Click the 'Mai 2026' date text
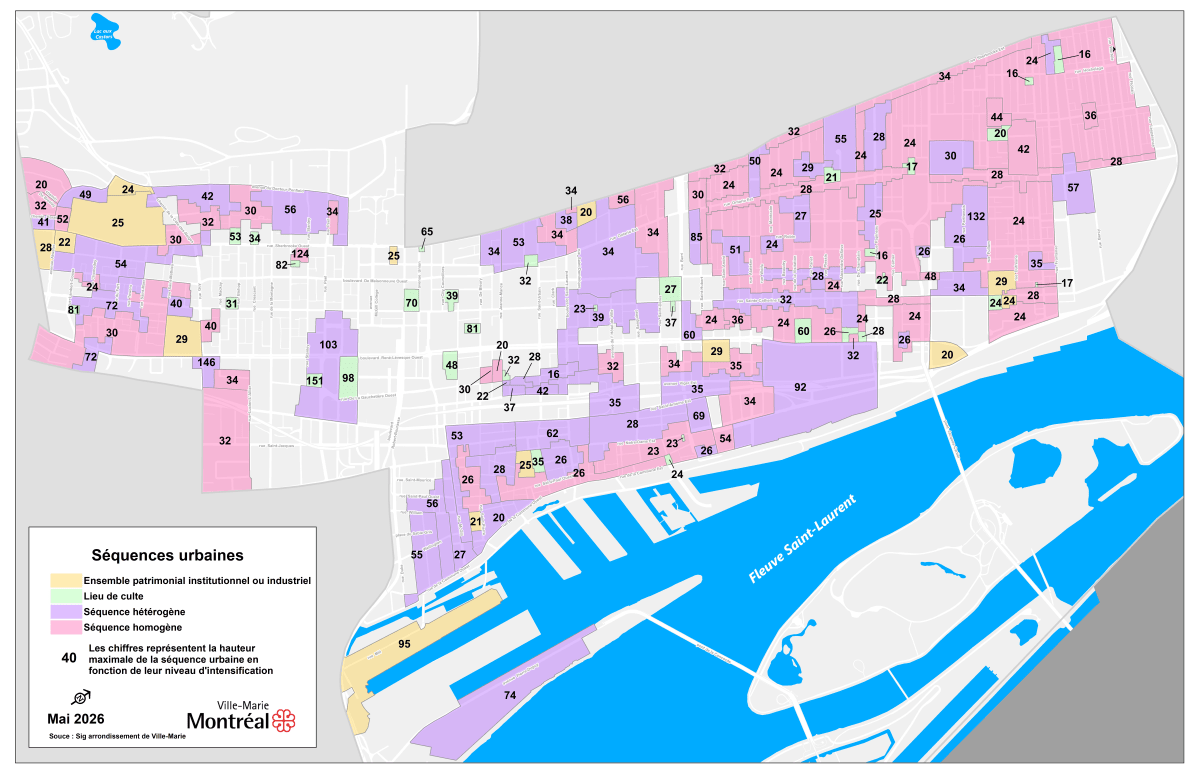This screenshot has height=776, width=1200. coord(75,719)
